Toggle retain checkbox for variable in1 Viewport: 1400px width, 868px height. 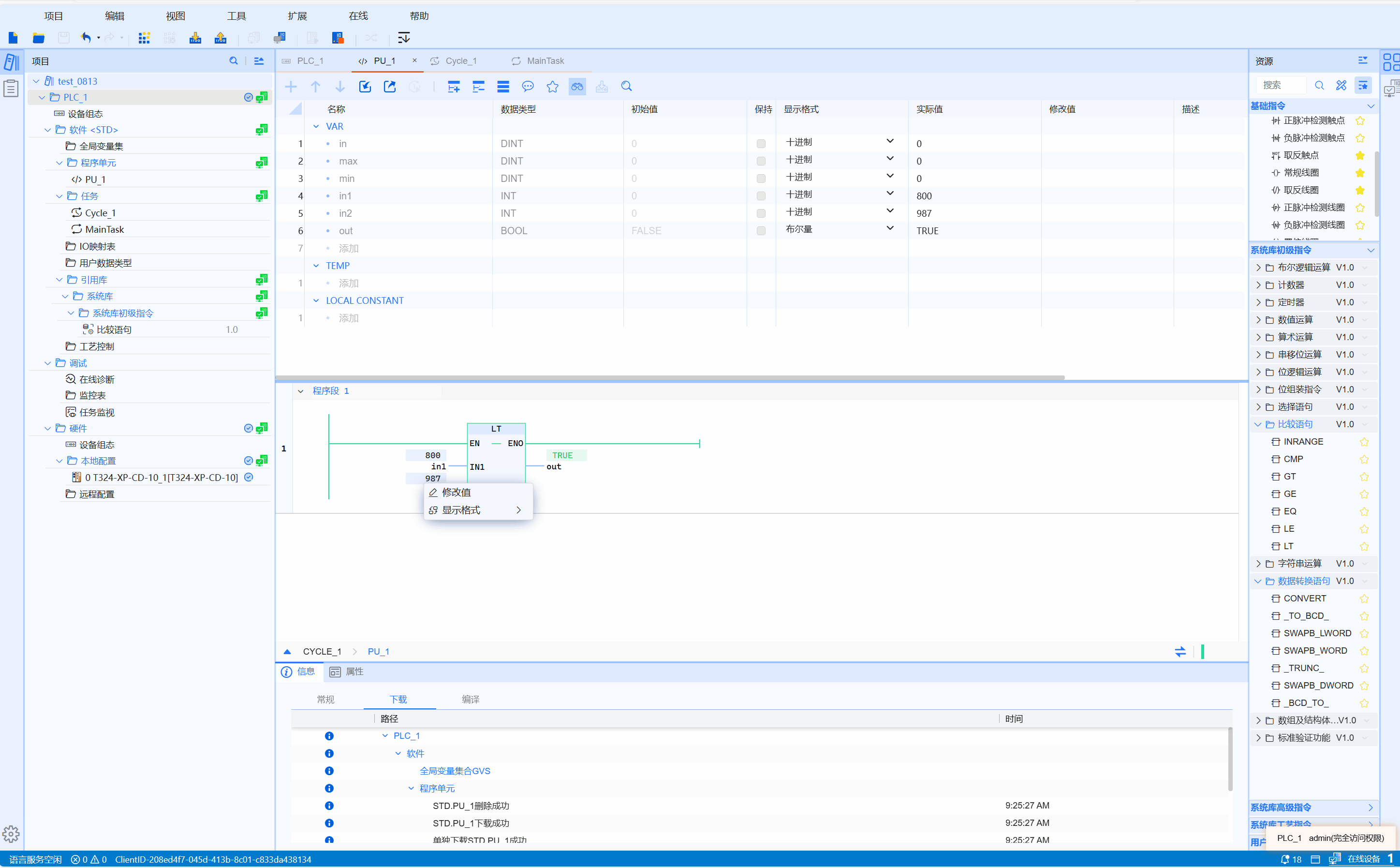coord(761,196)
